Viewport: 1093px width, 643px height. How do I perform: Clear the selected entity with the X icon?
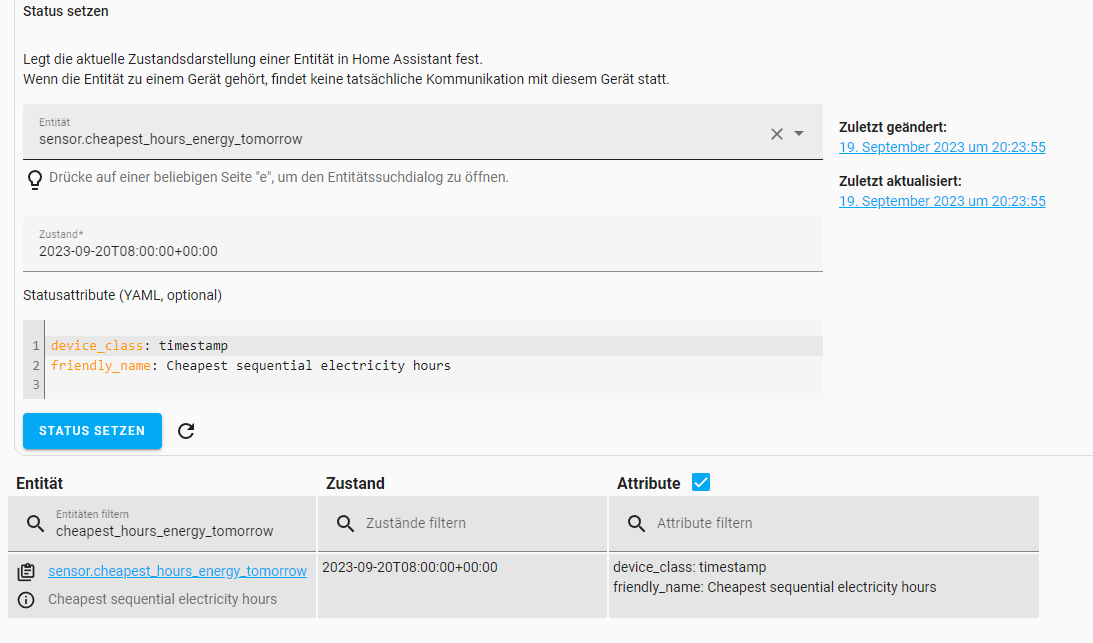tap(777, 134)
